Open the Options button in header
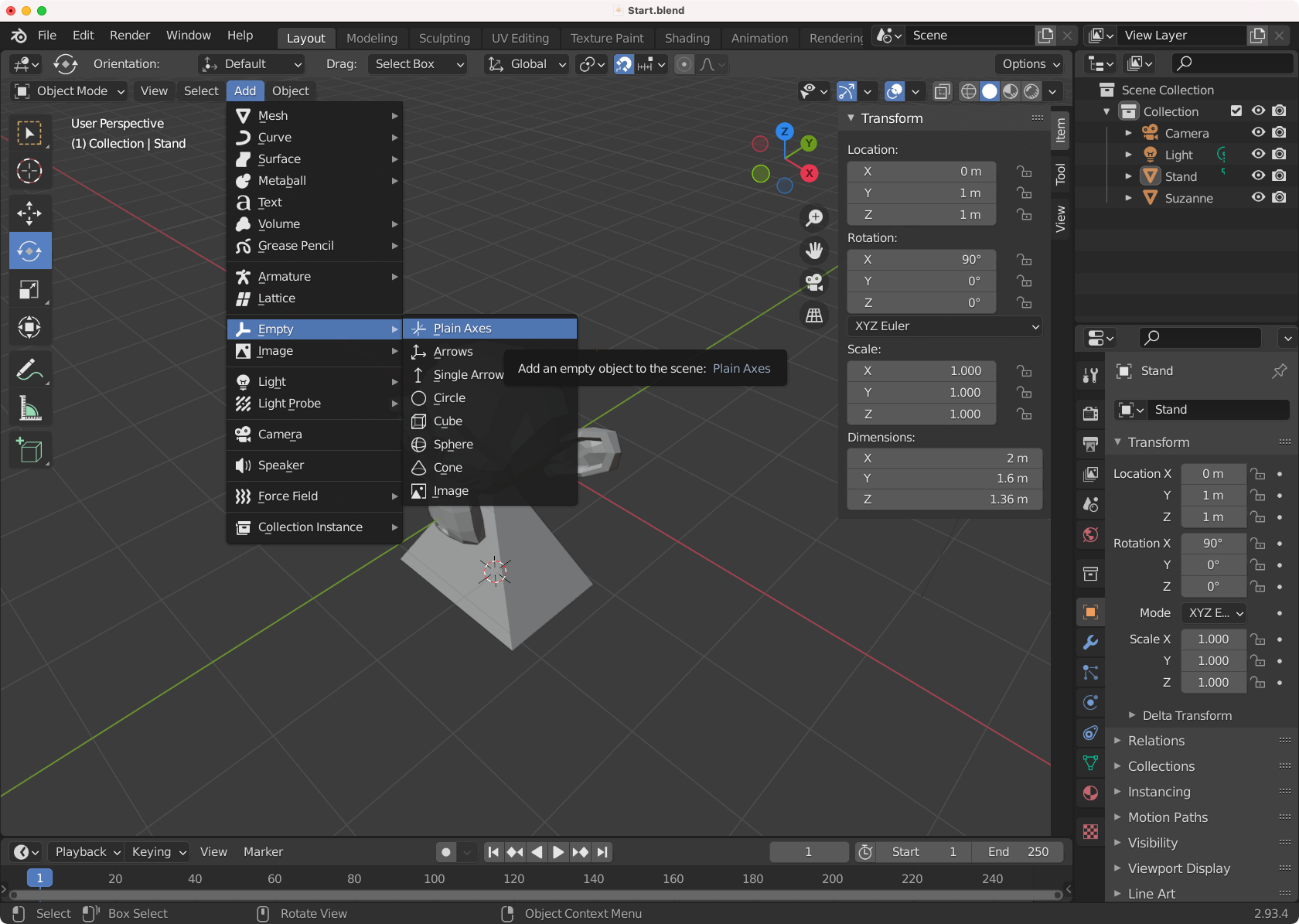The image size is (1299, 924). point(1031,64)
